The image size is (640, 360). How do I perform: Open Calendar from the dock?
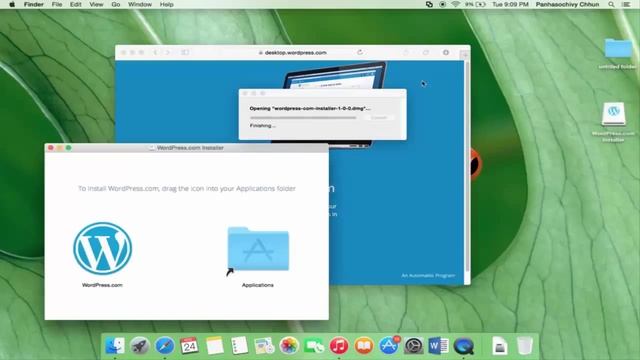[189, 346]
